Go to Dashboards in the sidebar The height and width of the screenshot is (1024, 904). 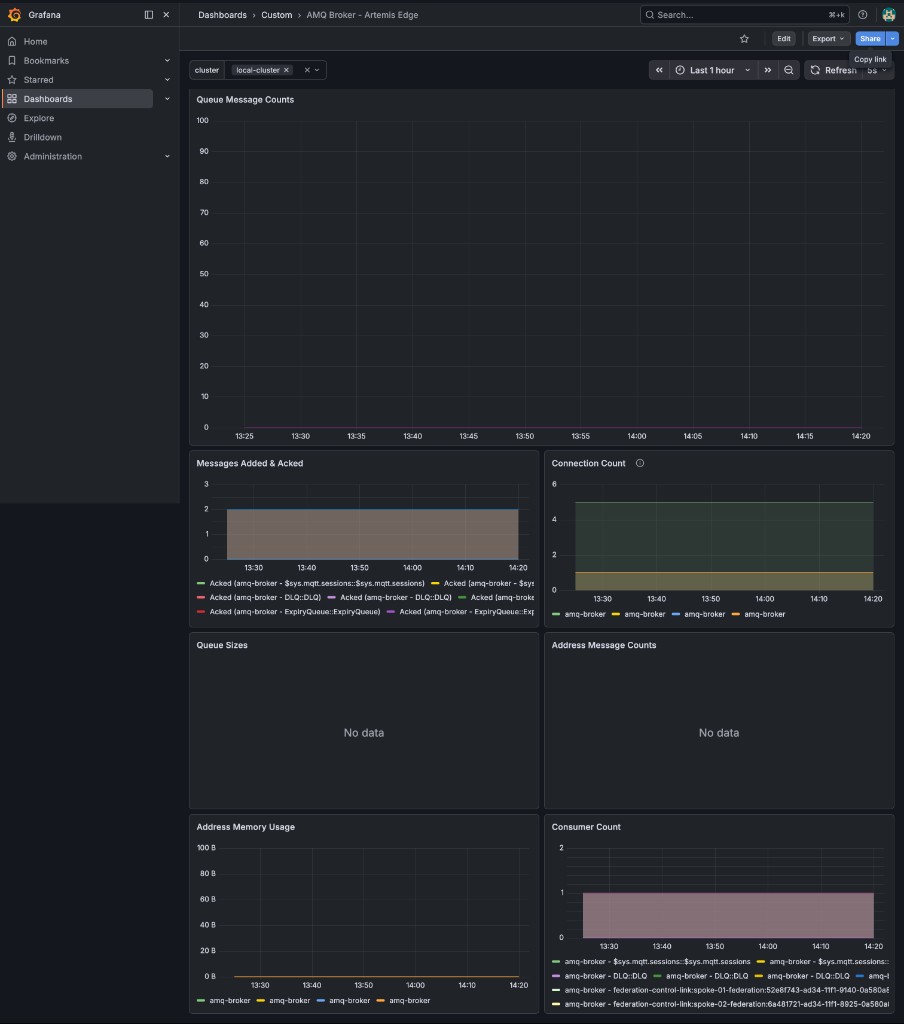(48, 99)
